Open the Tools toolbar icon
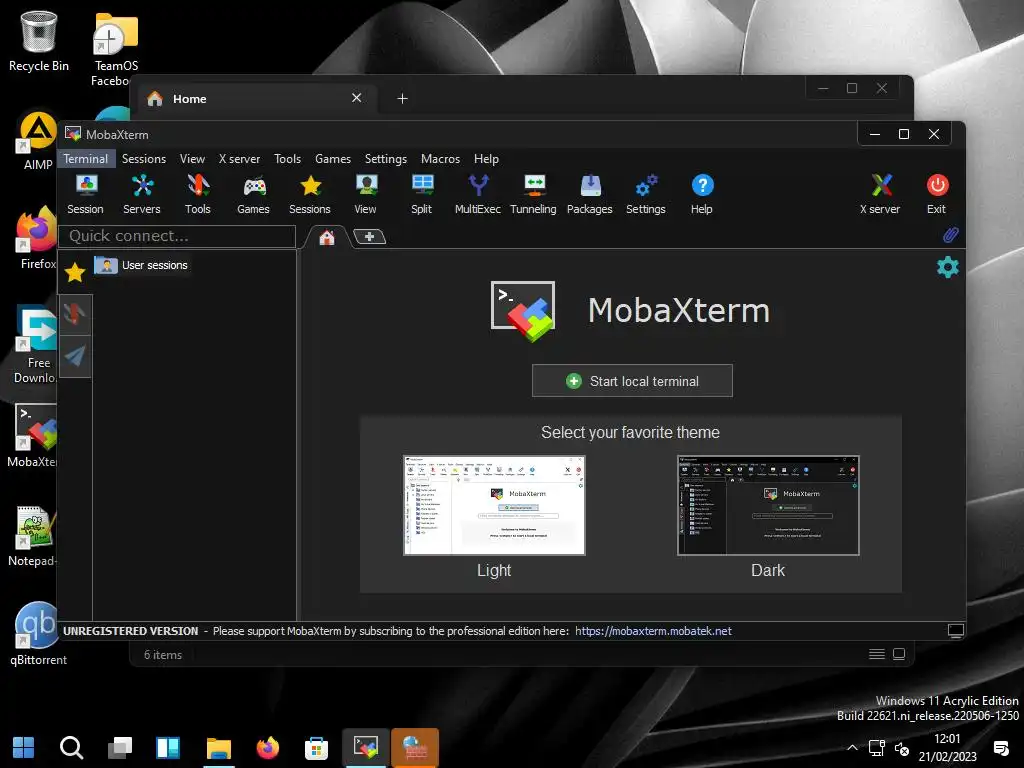Image resolution: width=1024 pixels, height=768 pixels. click(197, 195)
